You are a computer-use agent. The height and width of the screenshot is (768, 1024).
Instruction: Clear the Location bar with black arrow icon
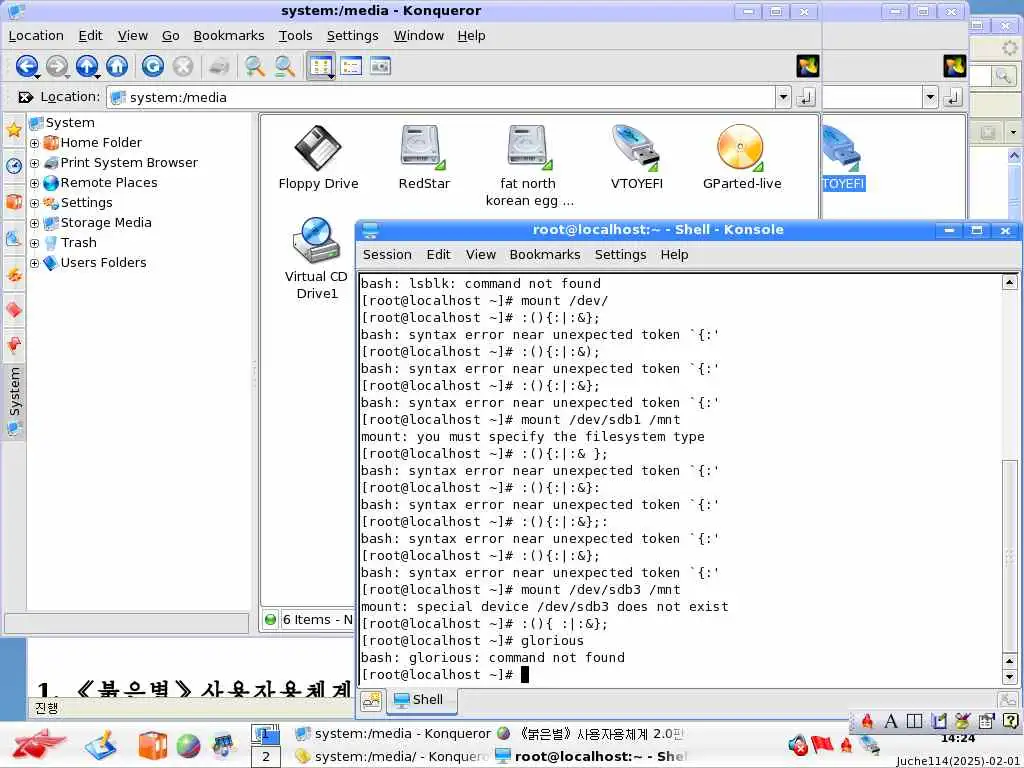tap(25, 97)
